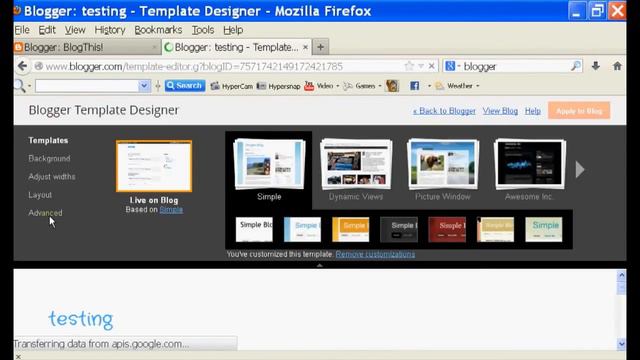Bookmark page with the star icon
The height and width of the screenshot is (360, 640).
coord(409,66)
